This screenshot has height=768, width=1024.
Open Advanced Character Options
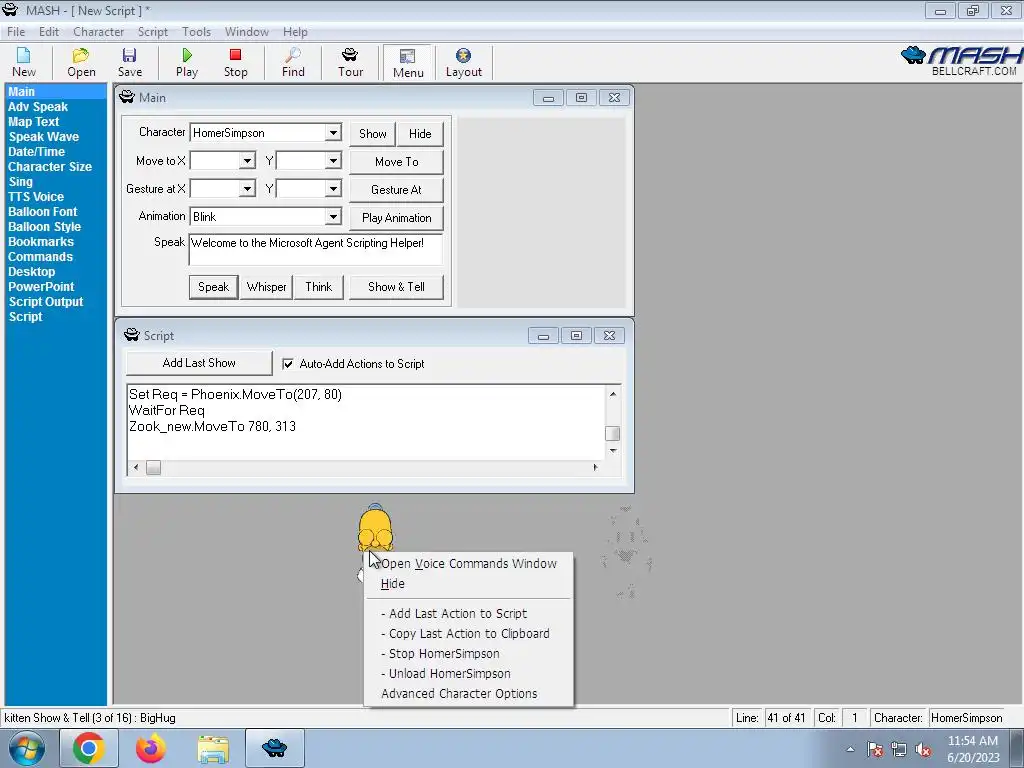pos(469,694)
